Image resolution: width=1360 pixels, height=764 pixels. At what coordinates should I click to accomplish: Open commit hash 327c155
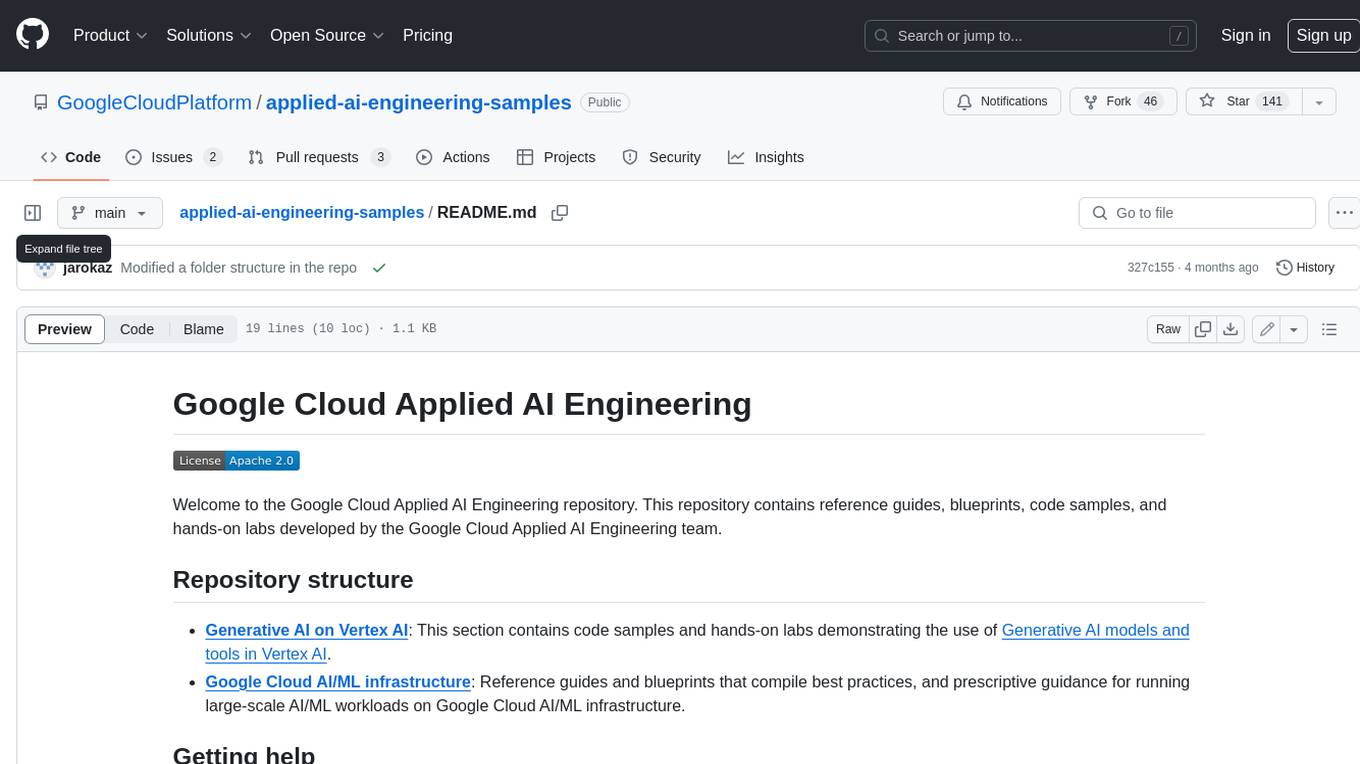point(1152,268)
